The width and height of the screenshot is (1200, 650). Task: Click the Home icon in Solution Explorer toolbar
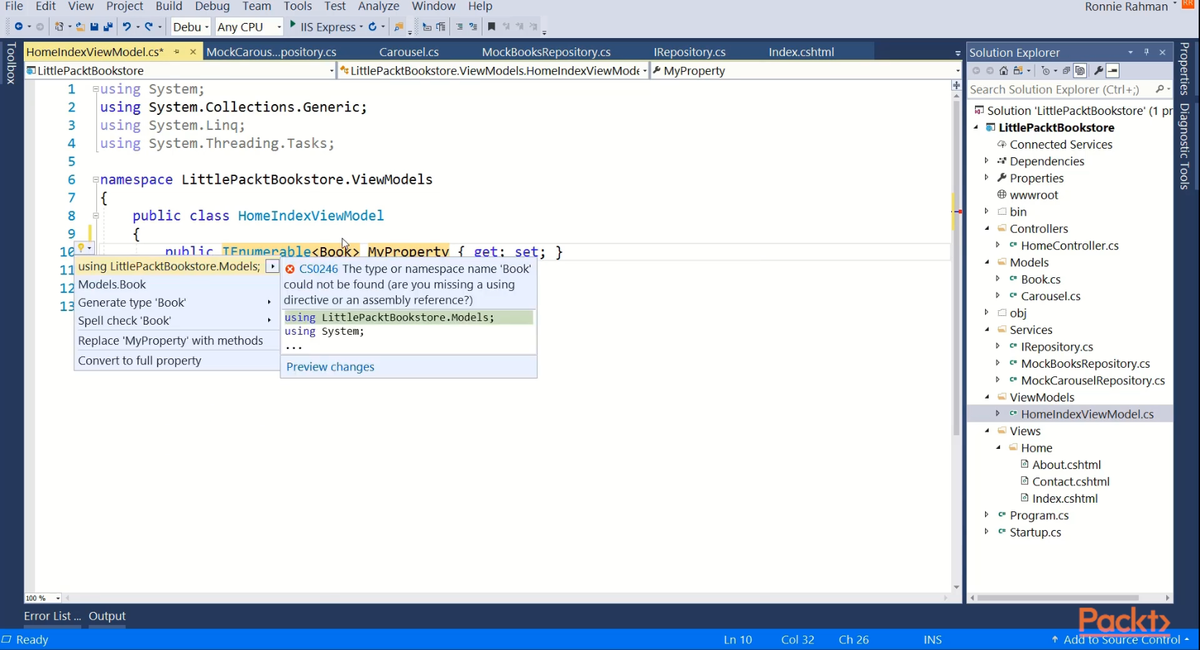(1004, 71)
